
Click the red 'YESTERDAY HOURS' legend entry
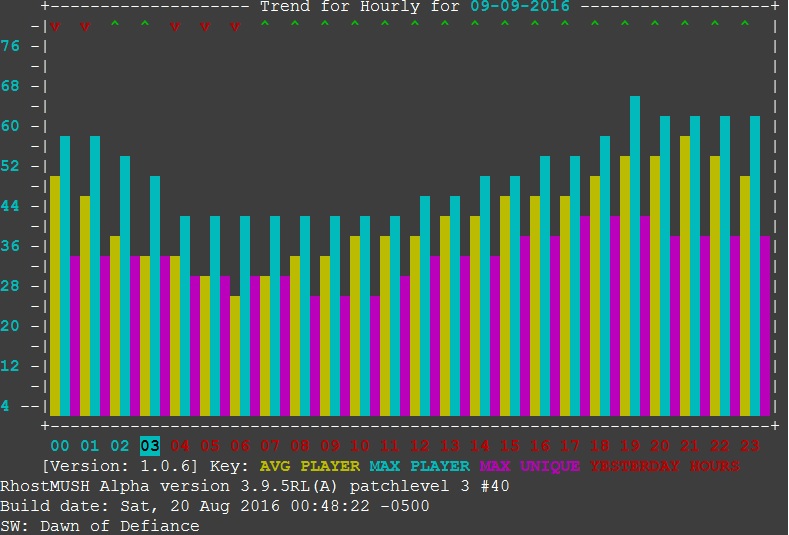[665, 466]
